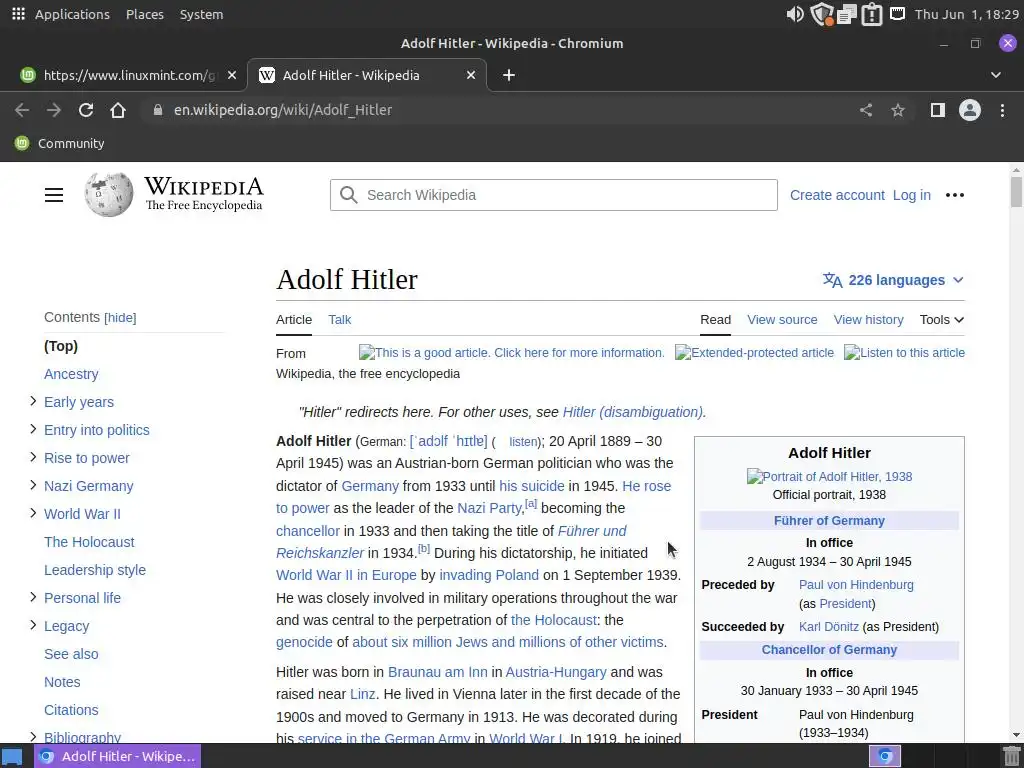The image size is (1024, 768).
Task: Expand the Rise to power section
Action: point(33,457)
